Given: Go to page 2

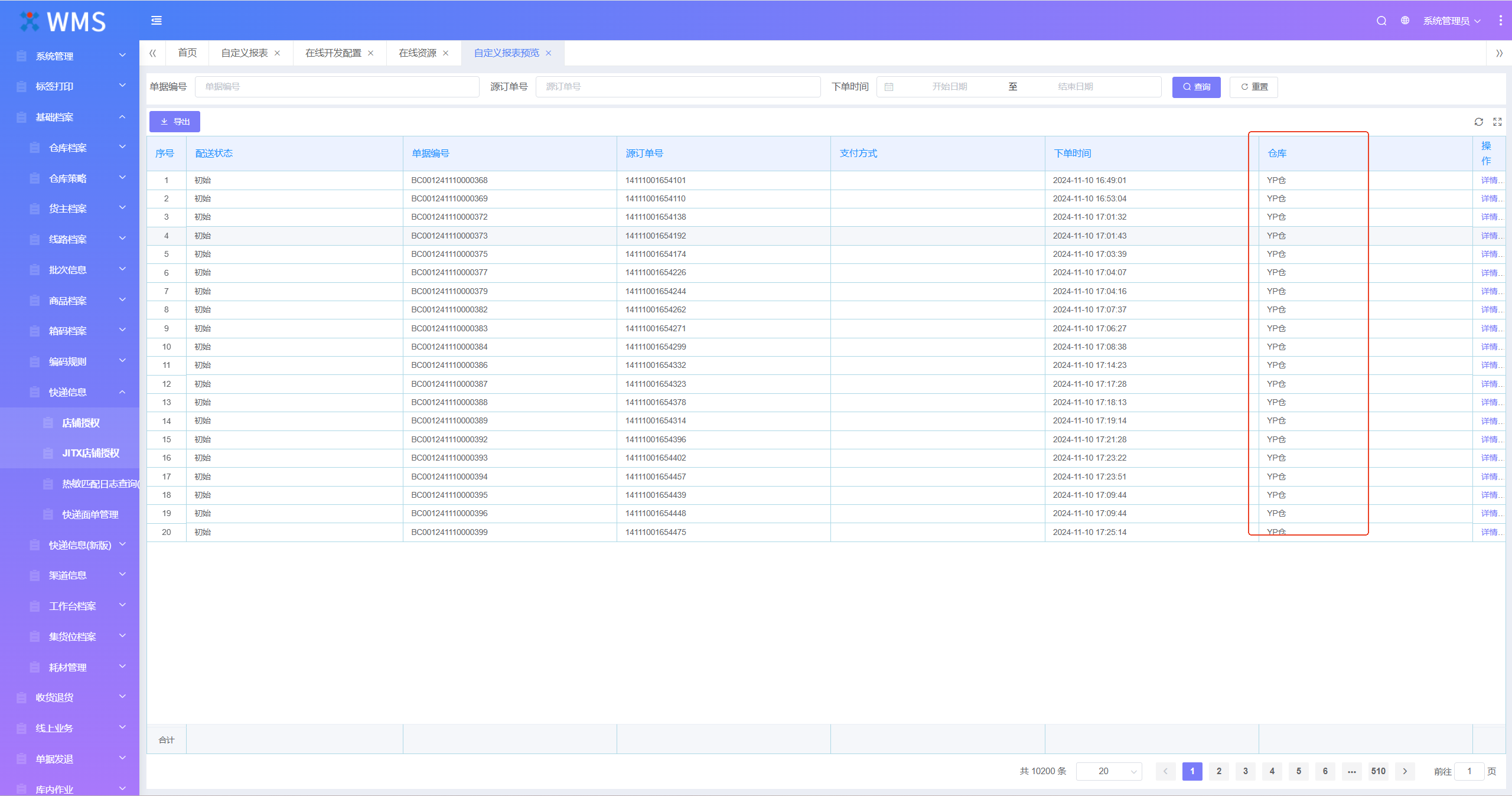Looking at the screenshot, I should (1219, 771).
